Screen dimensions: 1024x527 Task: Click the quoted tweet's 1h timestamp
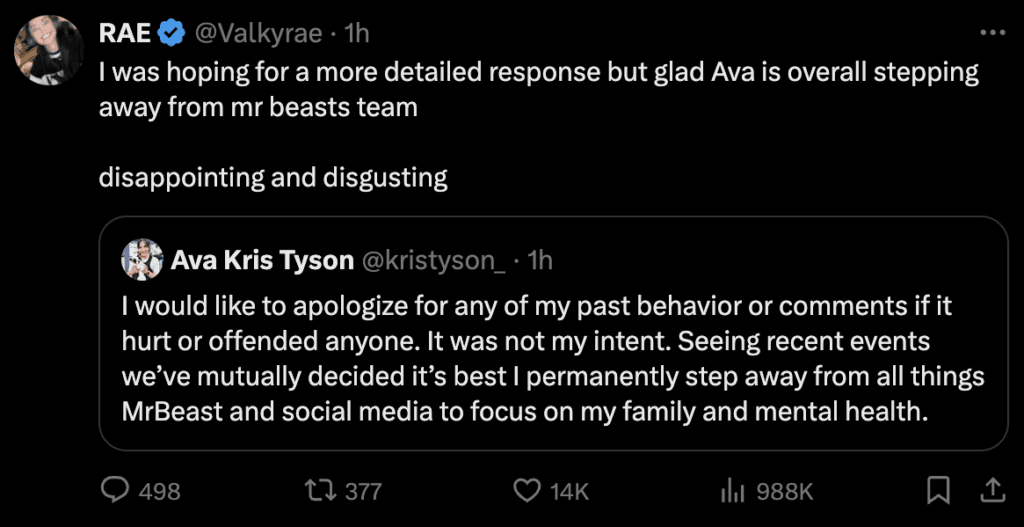point(540,261)
